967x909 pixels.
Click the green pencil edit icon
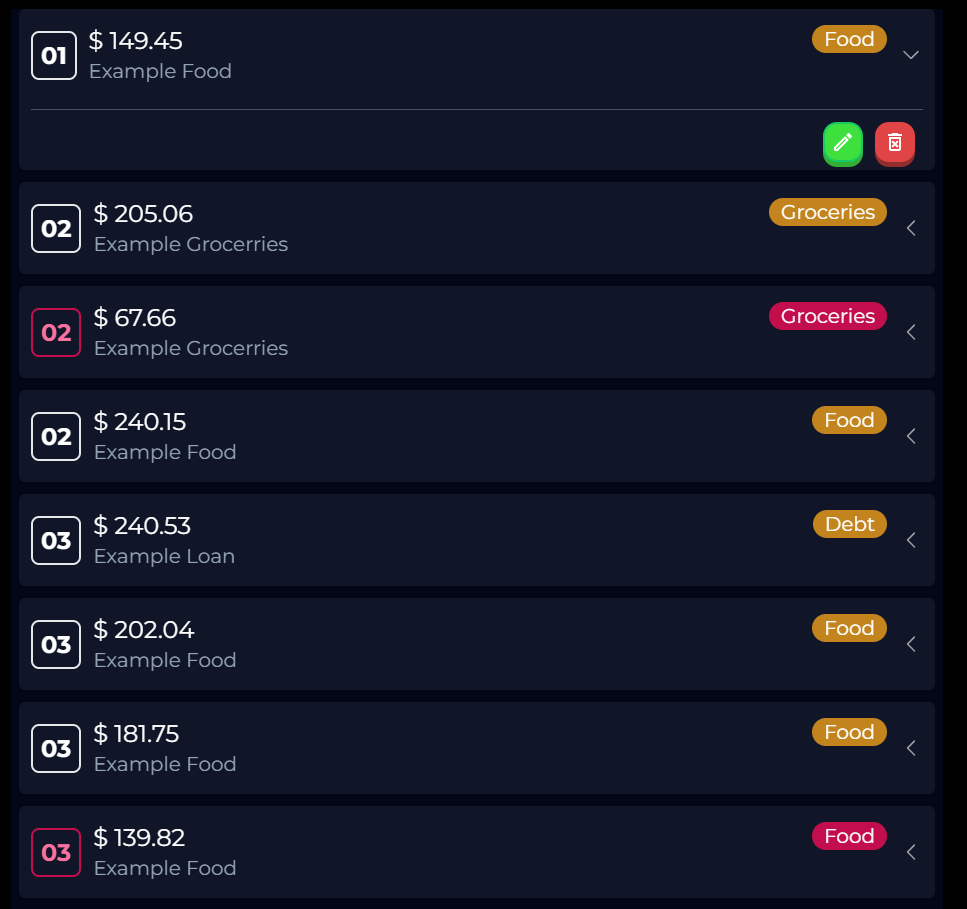click(842, 143)
